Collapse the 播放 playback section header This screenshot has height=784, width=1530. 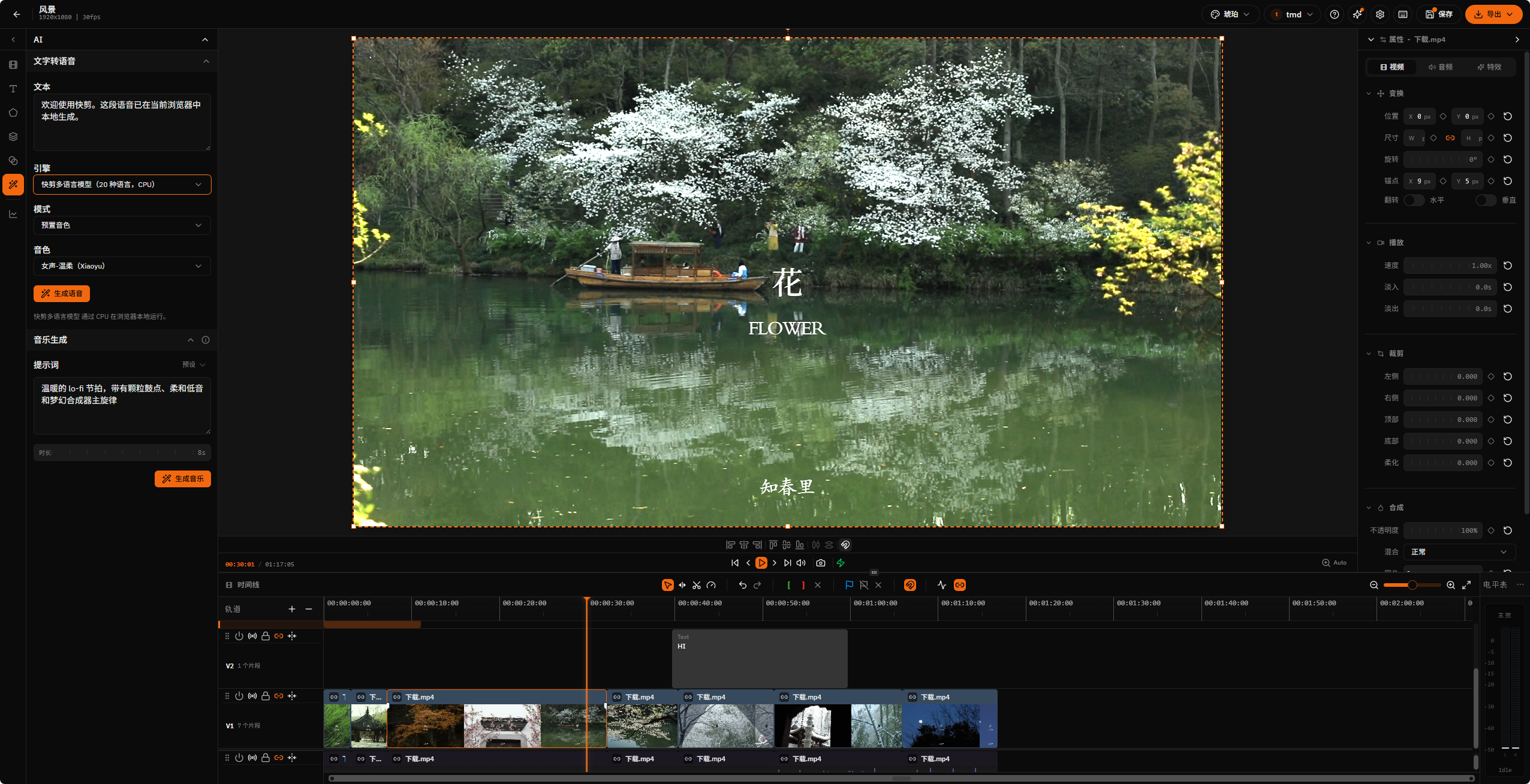pyautogui.click(x=1386, y=243)
